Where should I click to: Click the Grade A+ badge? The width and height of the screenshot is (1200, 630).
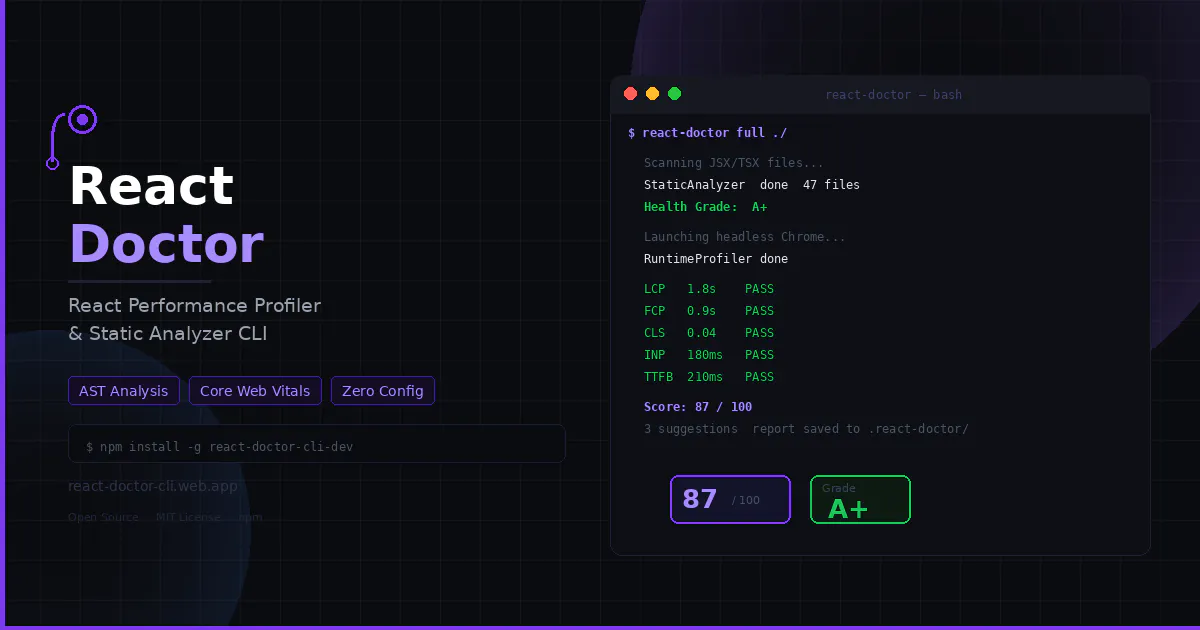pyautogui.click(x=860, y=499)
